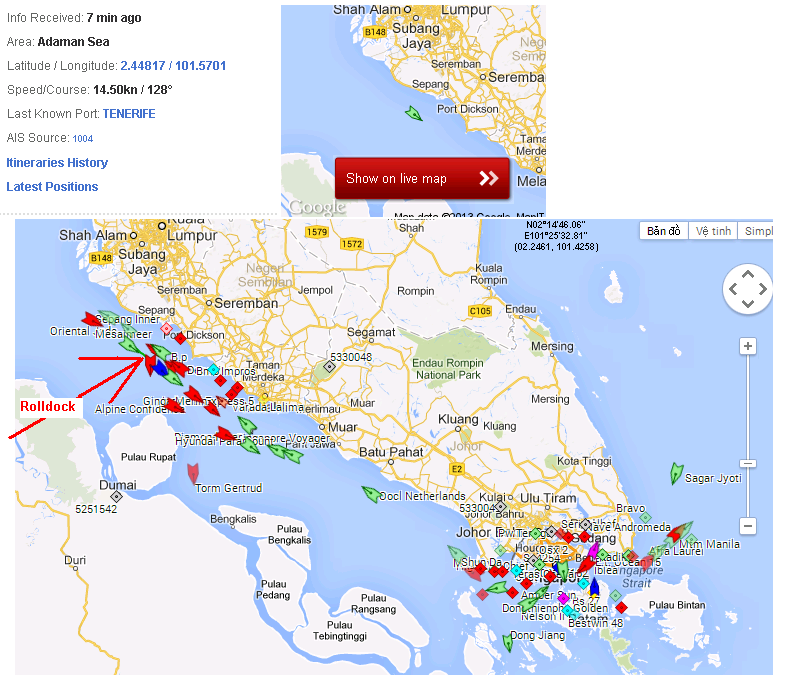Switch to the Bản đồ map view tab
Image resolution: width=795 pixels, height=679 pixels.
(663, 231)
